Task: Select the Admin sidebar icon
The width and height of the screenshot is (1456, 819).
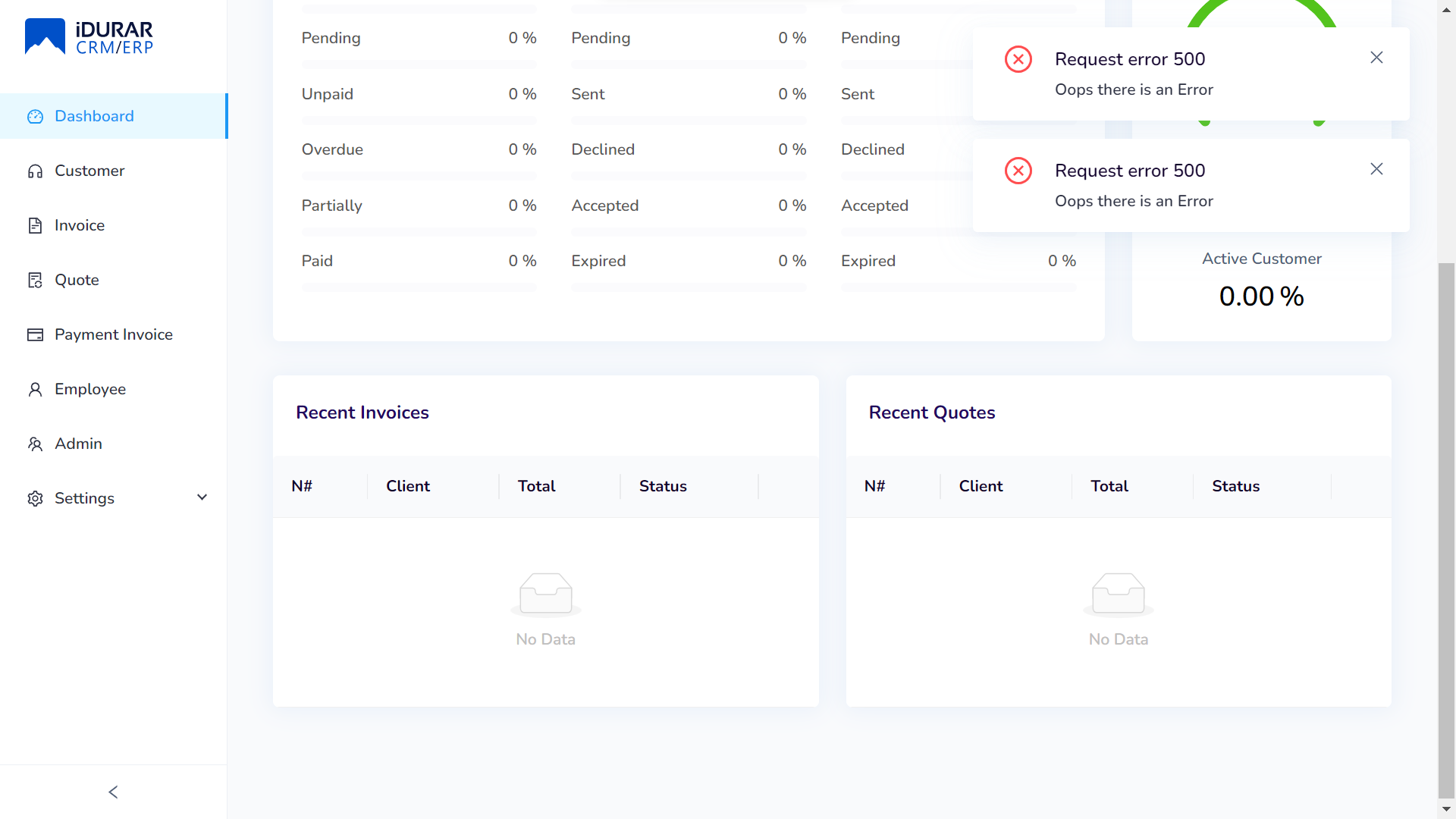Action: pyautogui.click(x=36, y=444)
